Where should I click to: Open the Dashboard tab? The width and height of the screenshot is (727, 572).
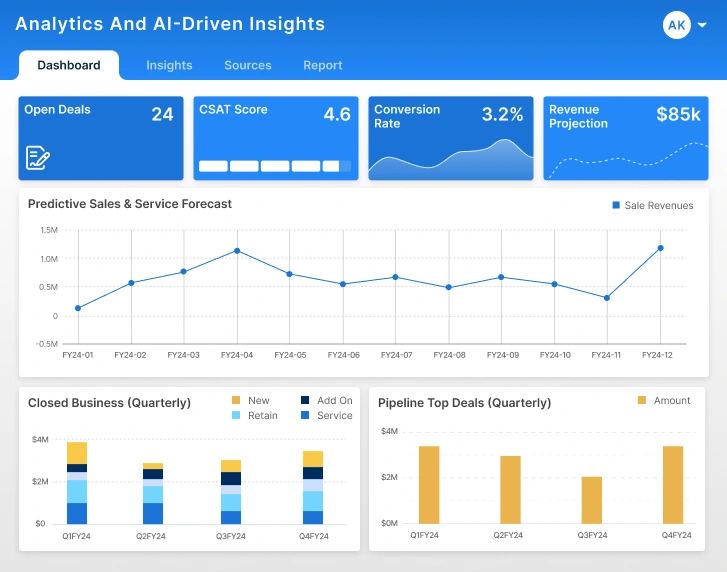point(69,65)
